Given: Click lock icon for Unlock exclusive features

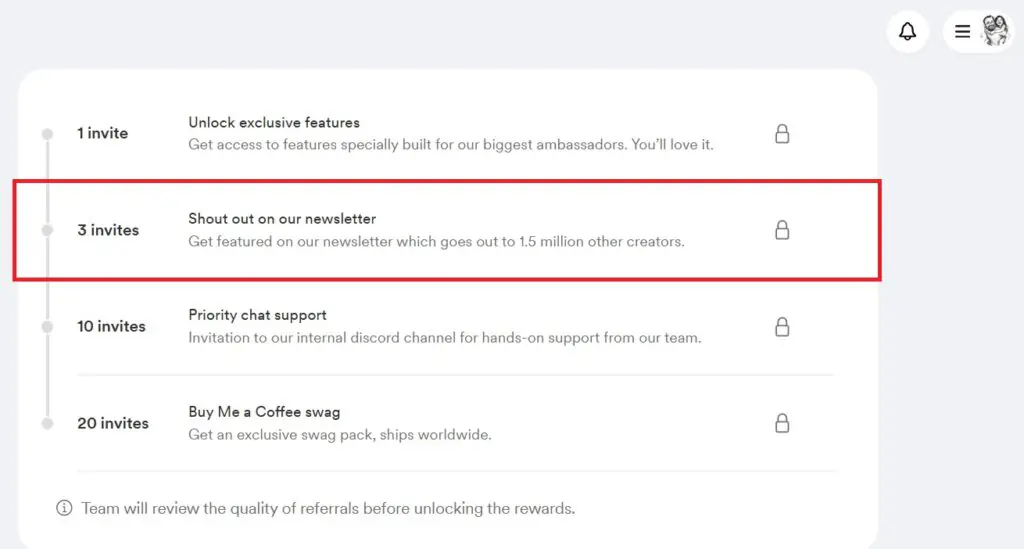Looking at the screenshot, I should [782, 134].
